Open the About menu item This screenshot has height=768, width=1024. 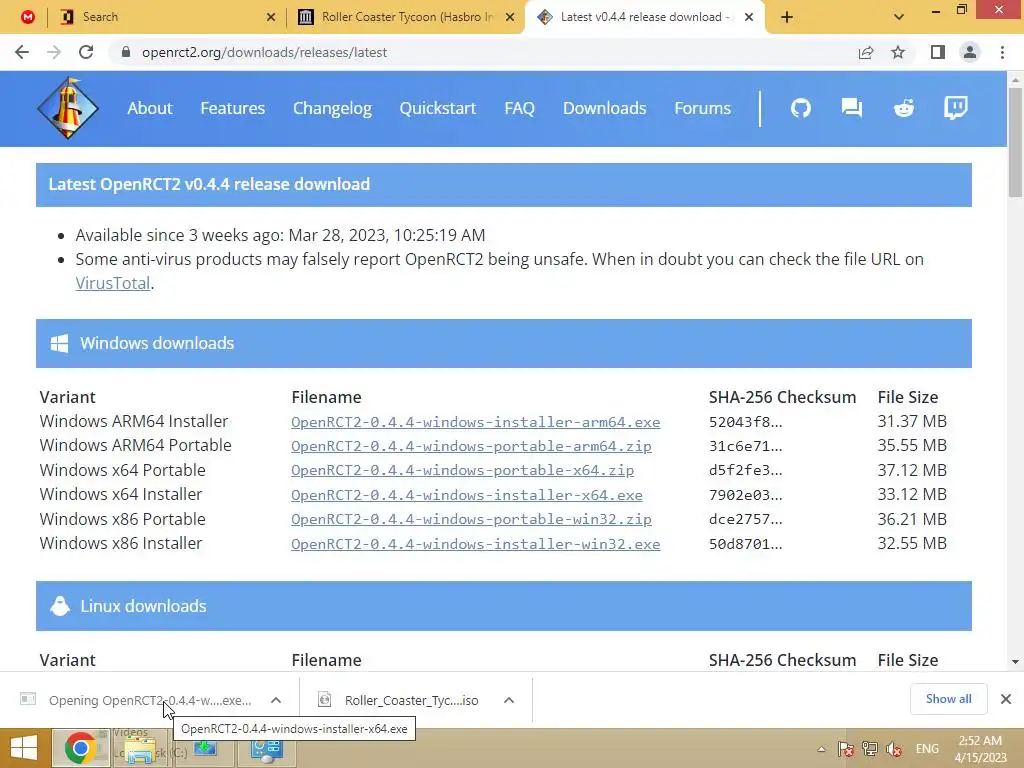(150, 108)
